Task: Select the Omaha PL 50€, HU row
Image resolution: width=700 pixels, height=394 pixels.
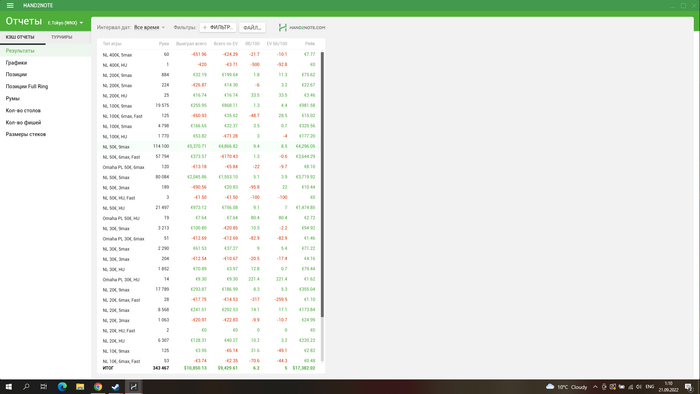Action: 209,218
